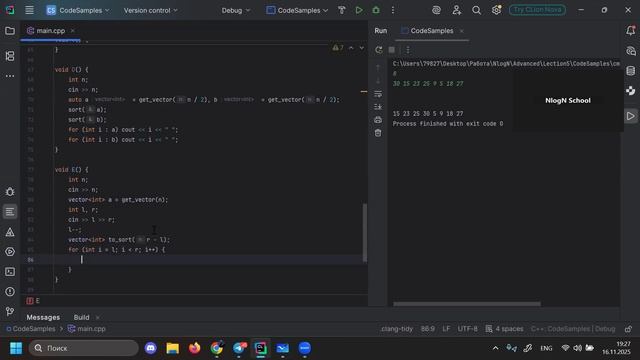640x360 pixels.
Task: Go to next highlighted problem arrow
Action: pyautogui.click(x=362, y=48)
